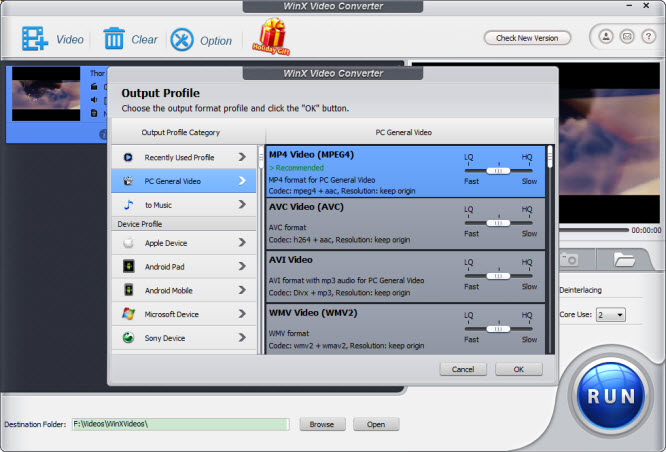This screenshot has width=666, height=452.
Task: Select the to Music category
Action: pos(184,205)
